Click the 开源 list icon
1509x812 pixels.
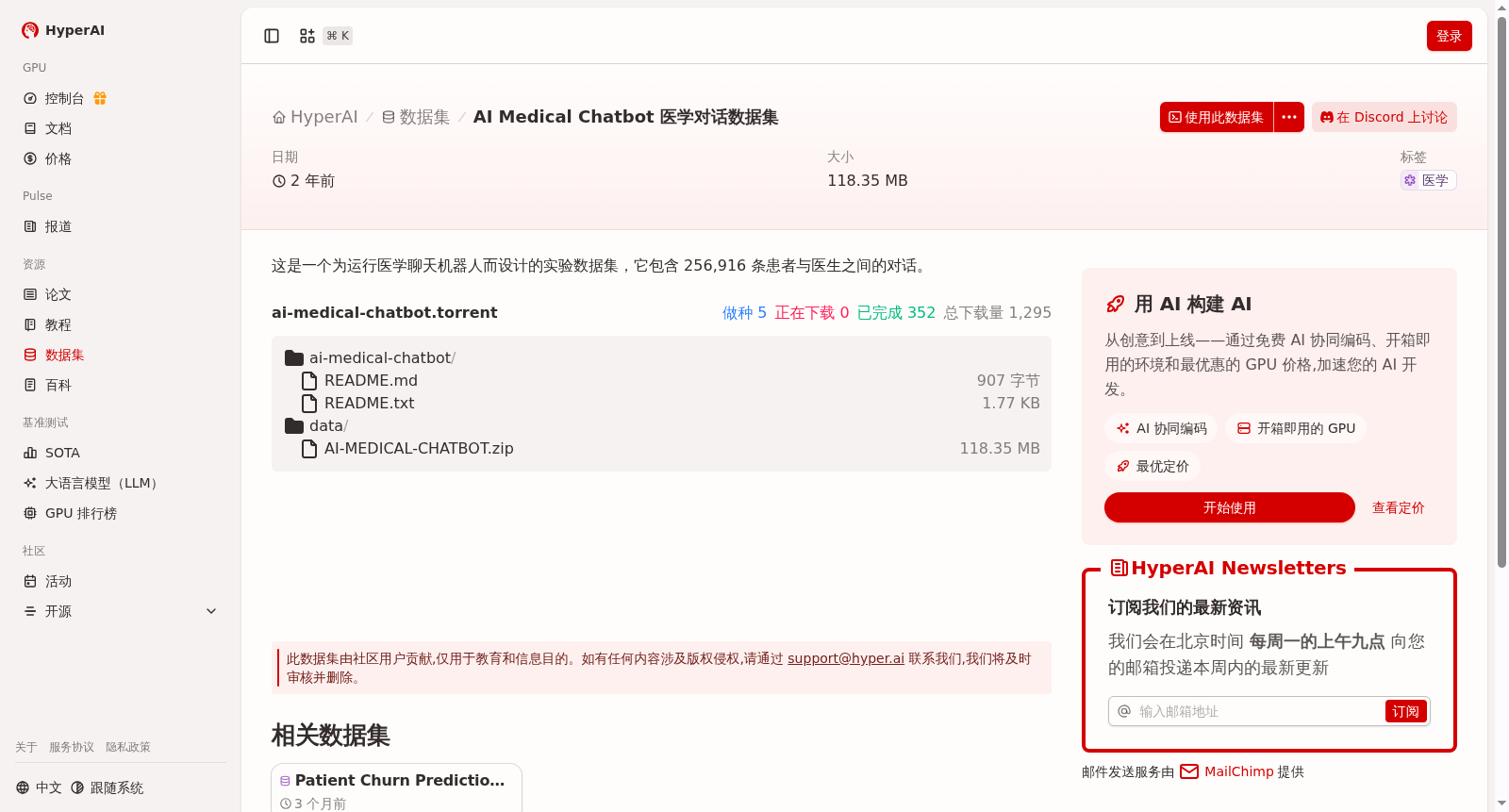(30, 611)
